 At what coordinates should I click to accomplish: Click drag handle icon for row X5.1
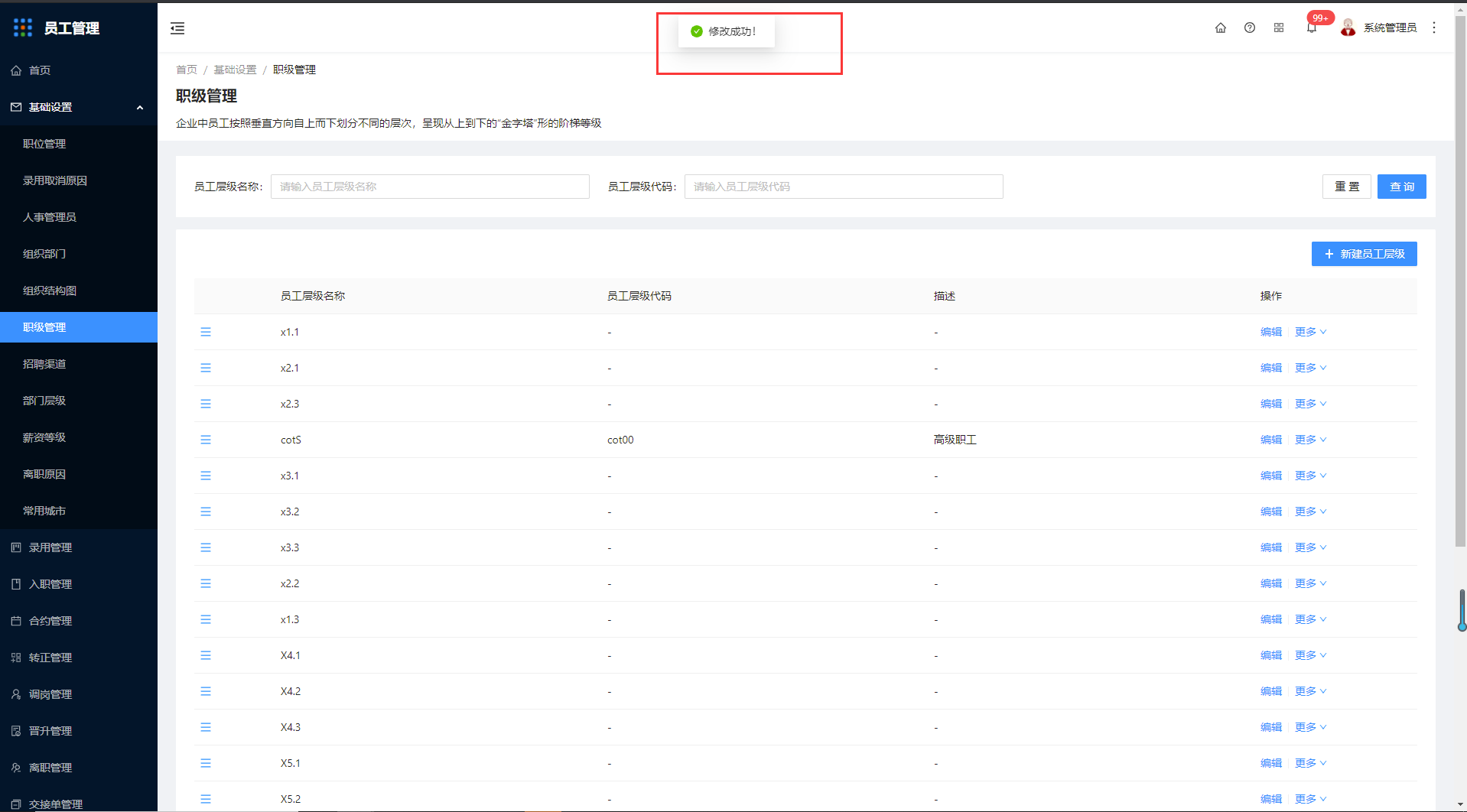click(206, 763)
